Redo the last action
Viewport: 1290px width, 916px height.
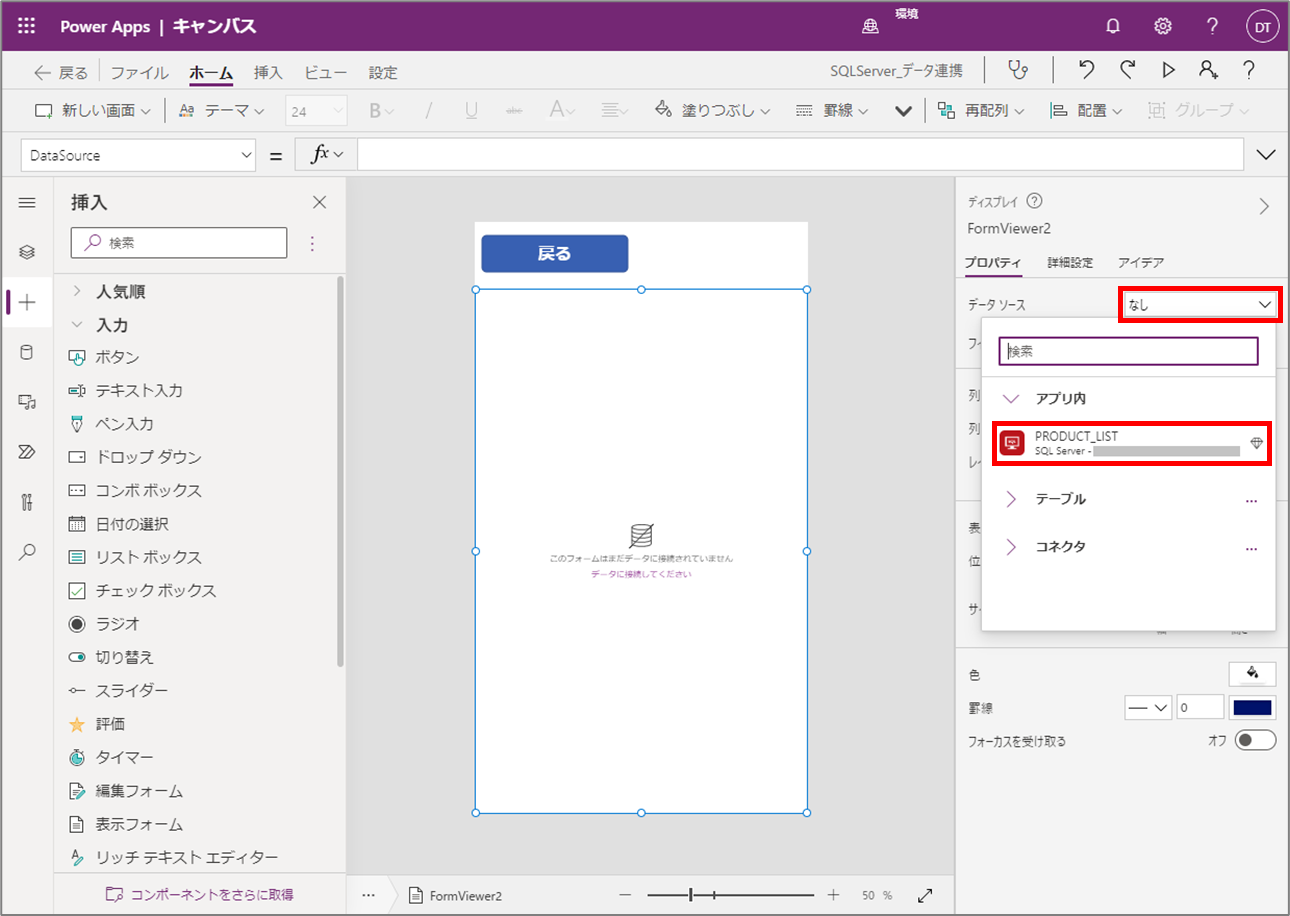click(1128, 70)
